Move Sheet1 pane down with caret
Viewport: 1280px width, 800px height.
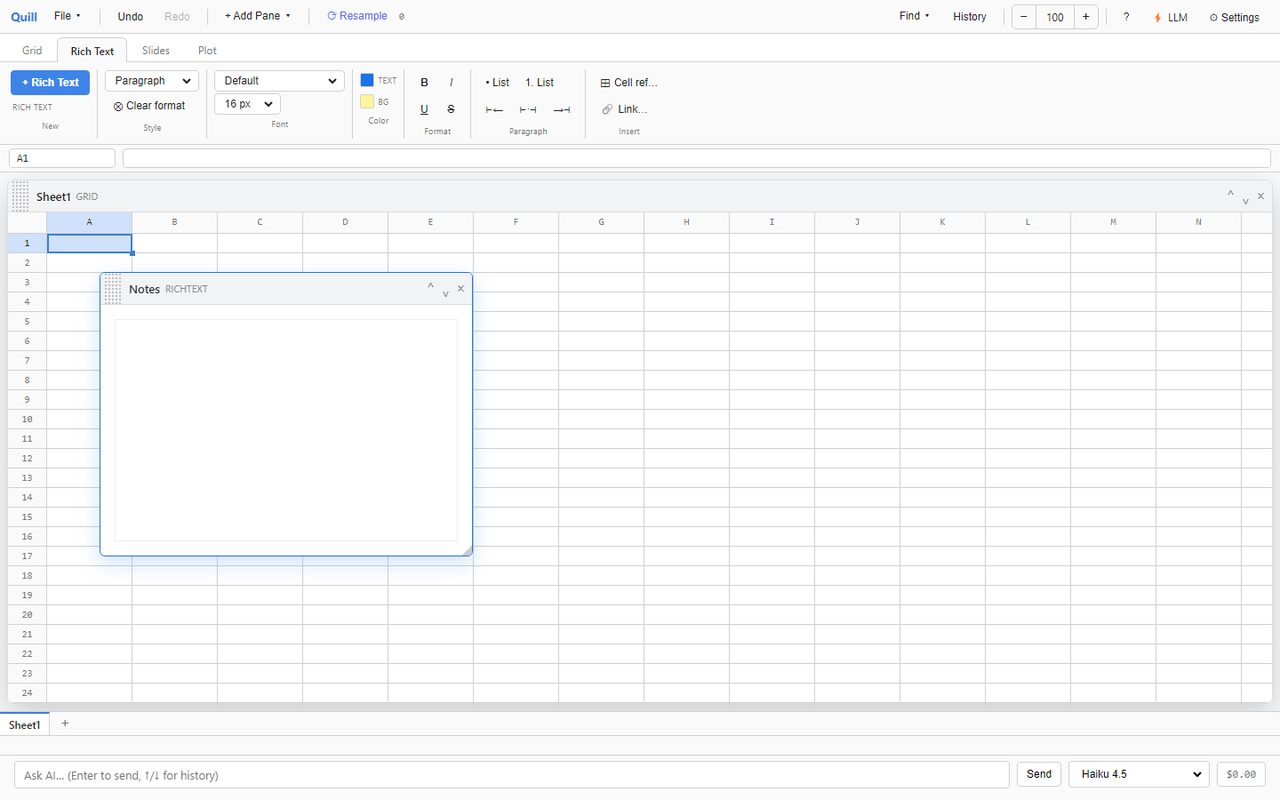(x=1245, y=200)
